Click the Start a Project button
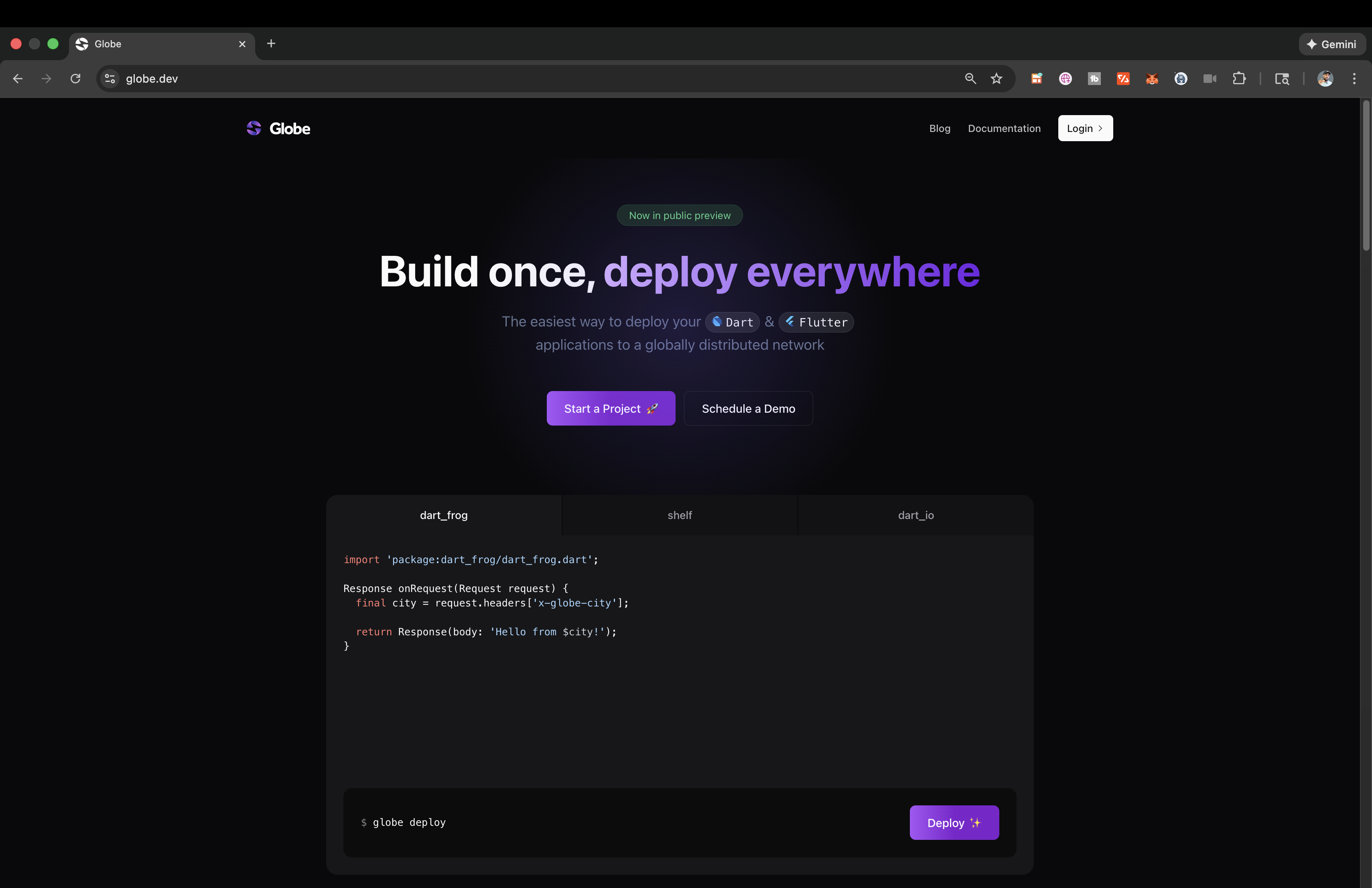The height and width of the screenshot is (888, 1372). 611,409
